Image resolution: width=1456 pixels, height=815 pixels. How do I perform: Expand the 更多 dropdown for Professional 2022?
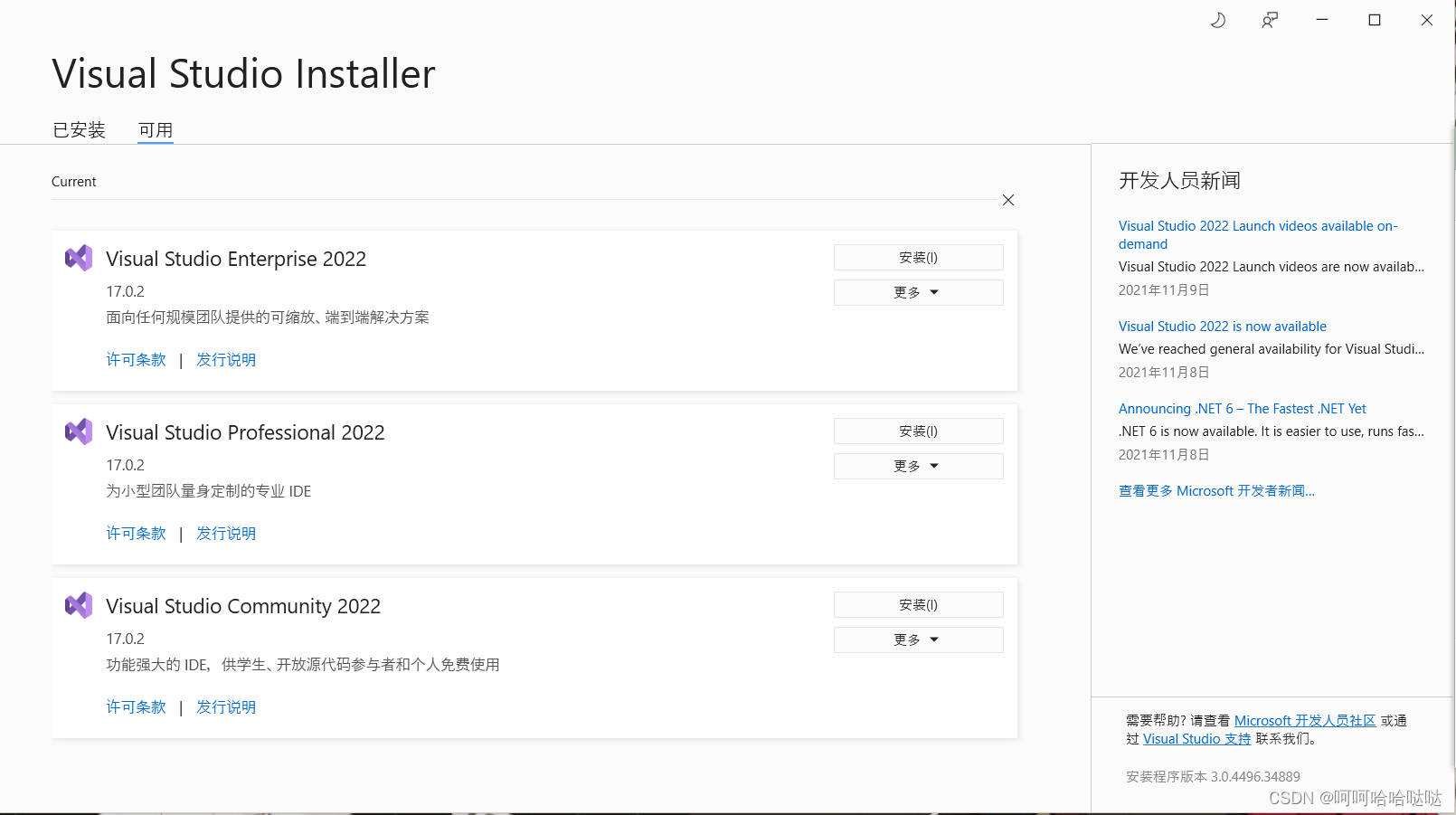click(918, 466)
